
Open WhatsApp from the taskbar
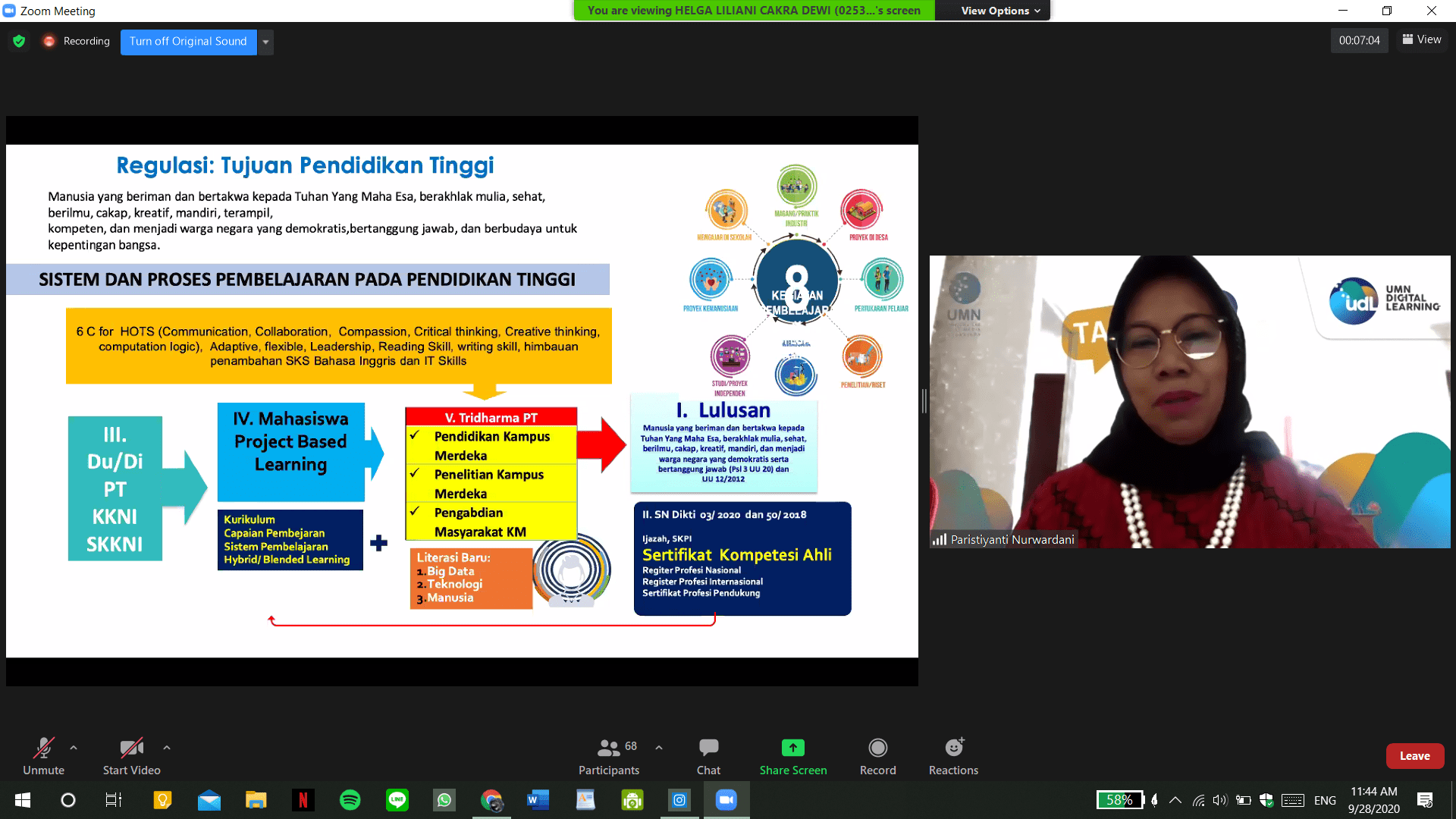click(x=444, y=800)
